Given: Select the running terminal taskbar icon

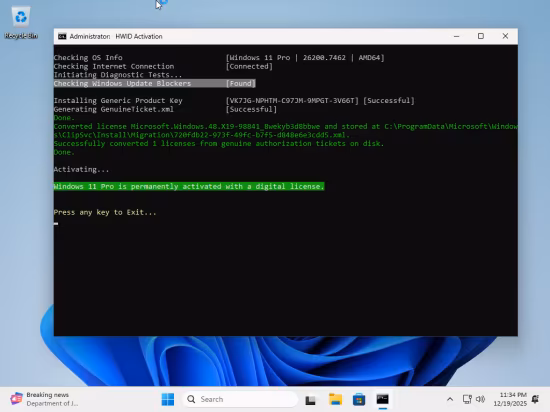Looking at the screenshot, I should tap(383, 399).
